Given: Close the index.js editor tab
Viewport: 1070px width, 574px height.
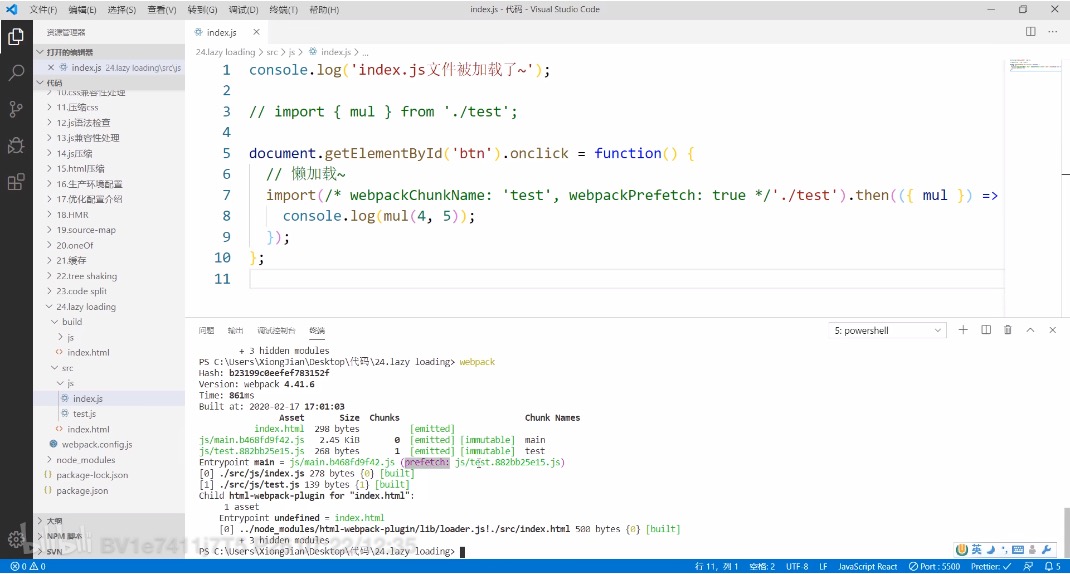Looking at the screenshot, I should tap(256, 32).
